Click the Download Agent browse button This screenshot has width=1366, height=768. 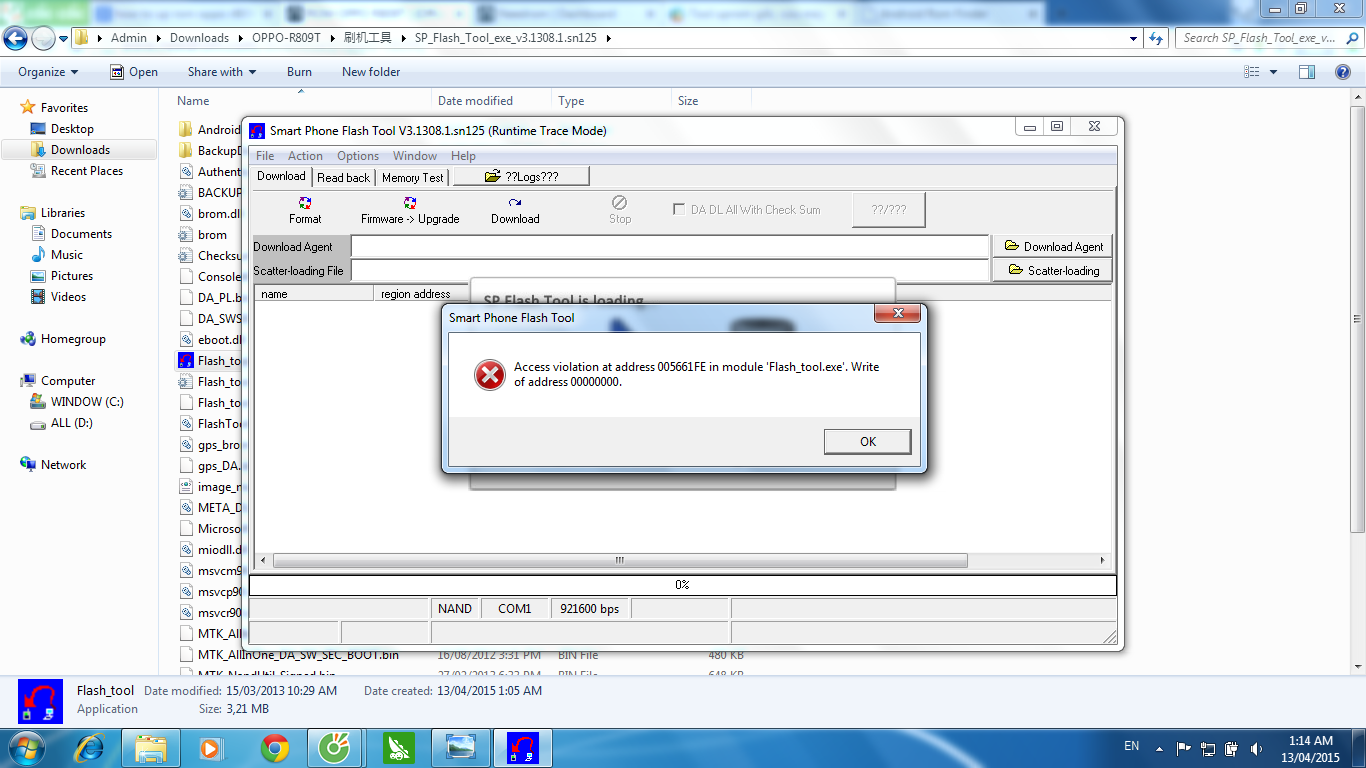pos(1052,246)
